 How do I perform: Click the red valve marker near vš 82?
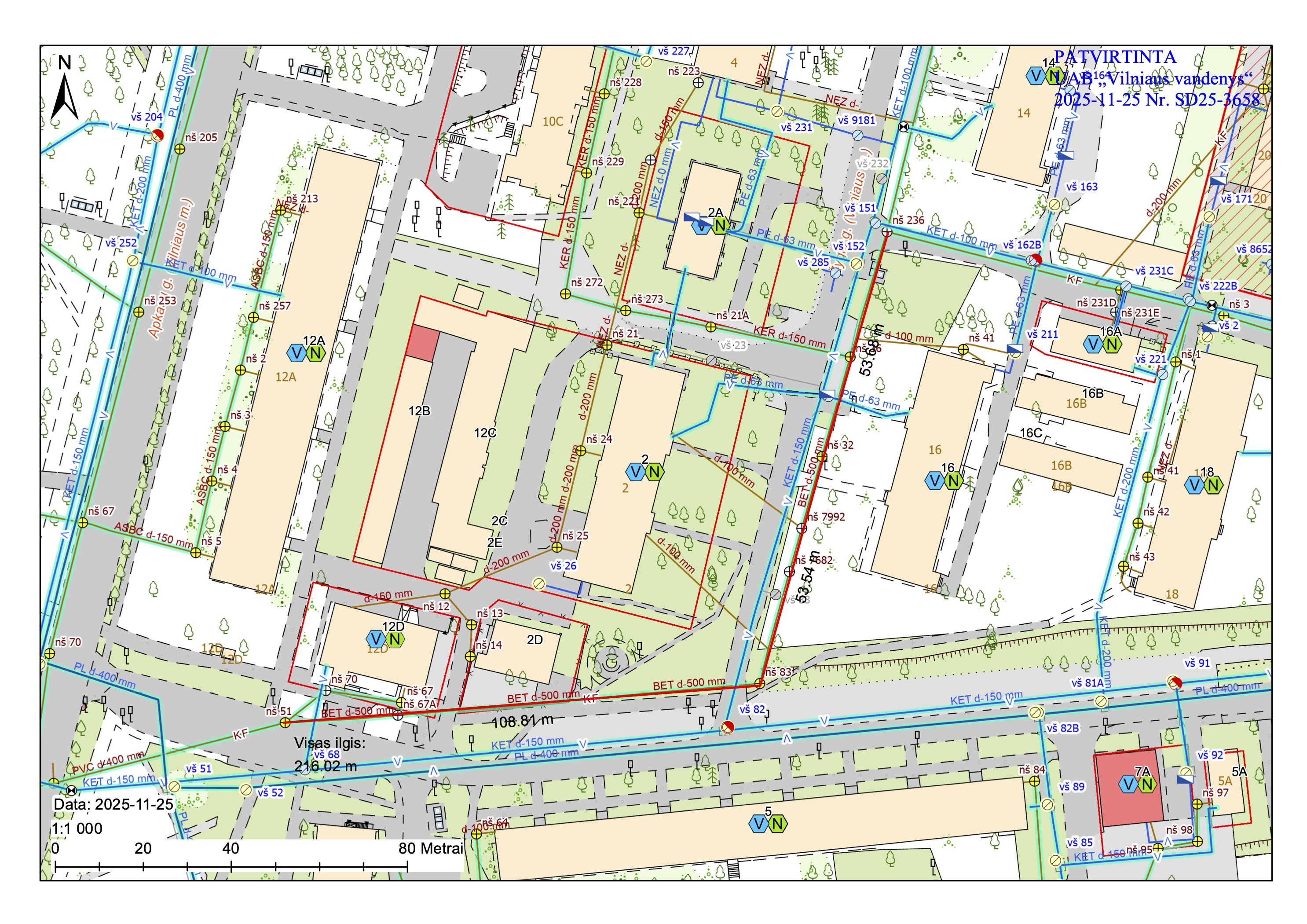[x=728, y=727]
